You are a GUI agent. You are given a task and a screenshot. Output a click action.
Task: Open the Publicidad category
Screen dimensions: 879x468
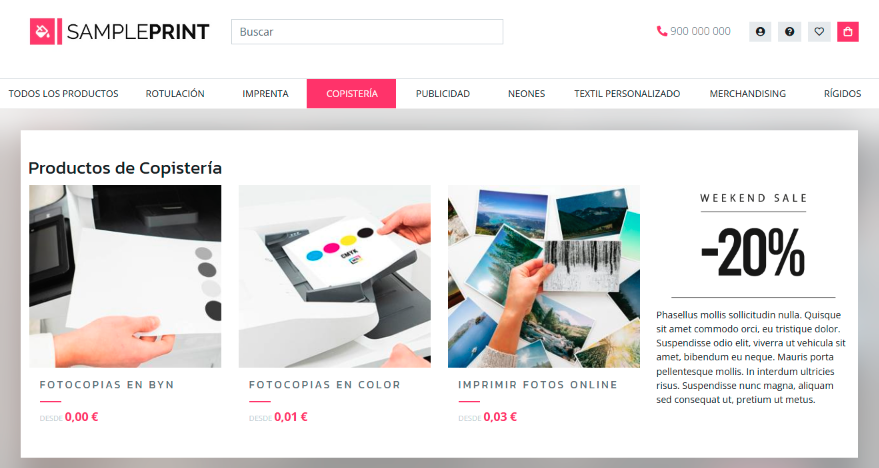[x=443, y=94]
